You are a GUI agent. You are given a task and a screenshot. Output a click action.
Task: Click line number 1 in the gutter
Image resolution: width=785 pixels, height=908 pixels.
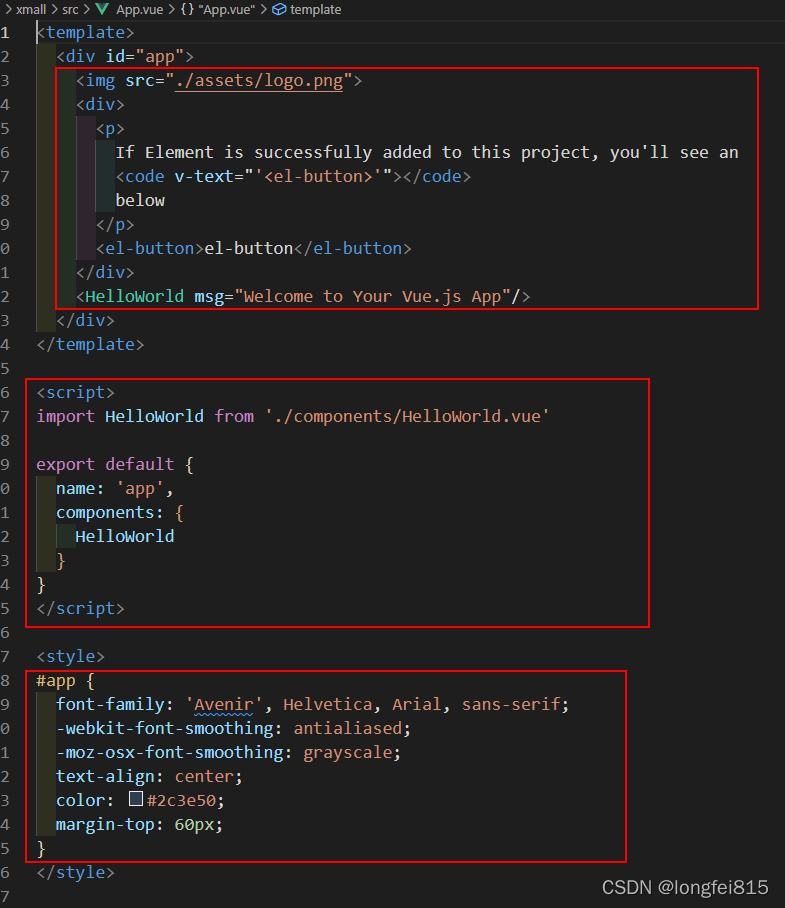coord(7,32)
